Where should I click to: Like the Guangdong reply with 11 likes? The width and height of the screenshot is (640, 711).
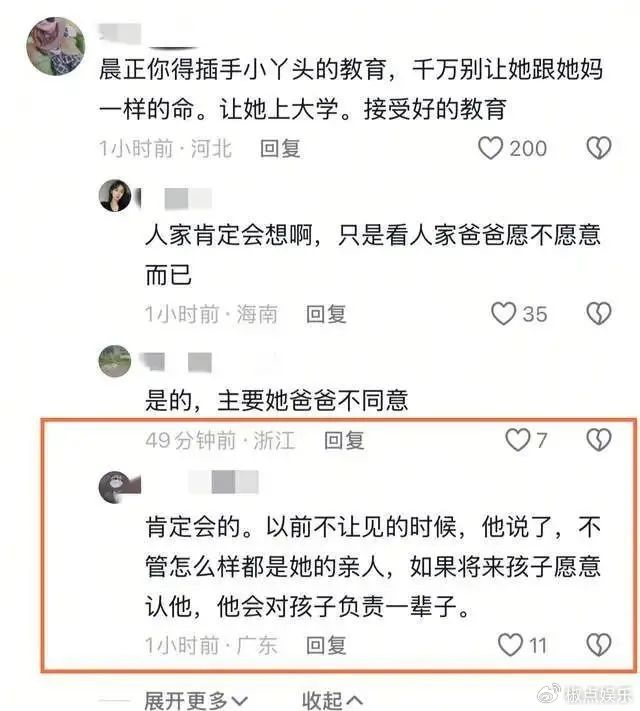pyautogui.click(x=510, y=645)
